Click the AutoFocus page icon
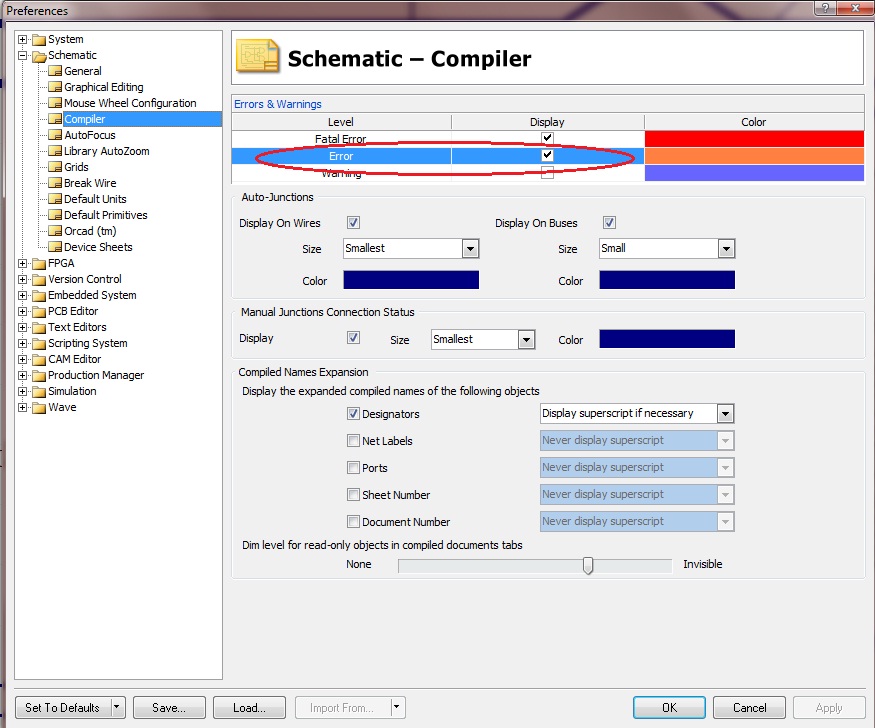 coord(55,135)
